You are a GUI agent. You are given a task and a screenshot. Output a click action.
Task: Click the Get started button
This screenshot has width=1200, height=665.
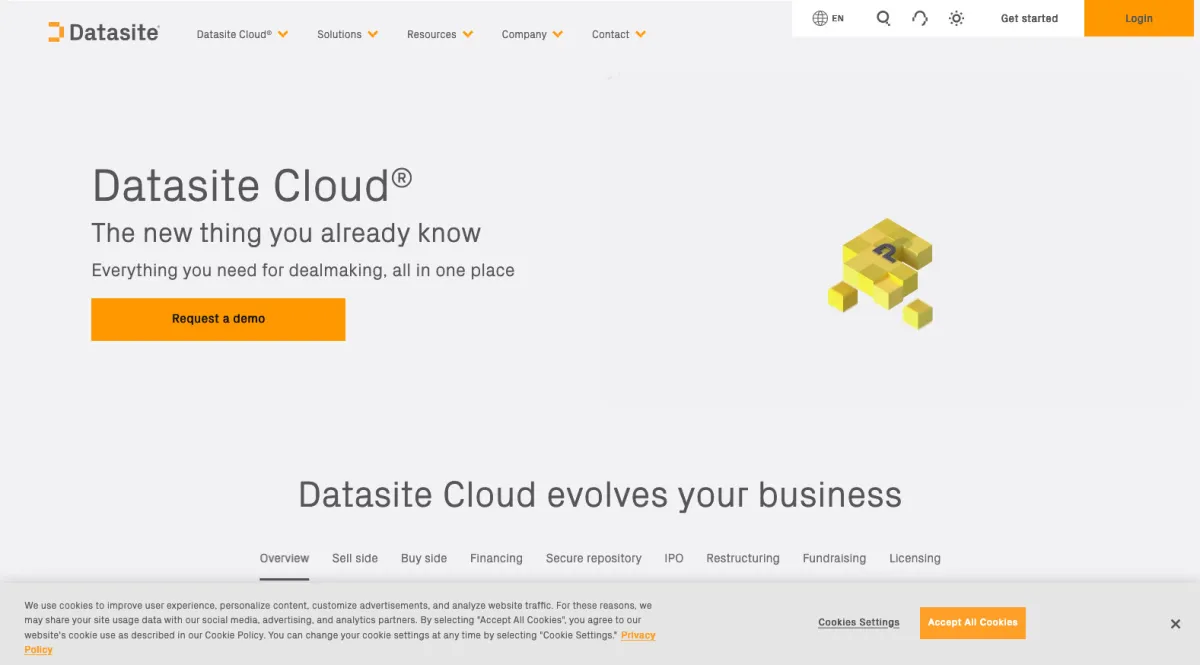pos(1029,18)
